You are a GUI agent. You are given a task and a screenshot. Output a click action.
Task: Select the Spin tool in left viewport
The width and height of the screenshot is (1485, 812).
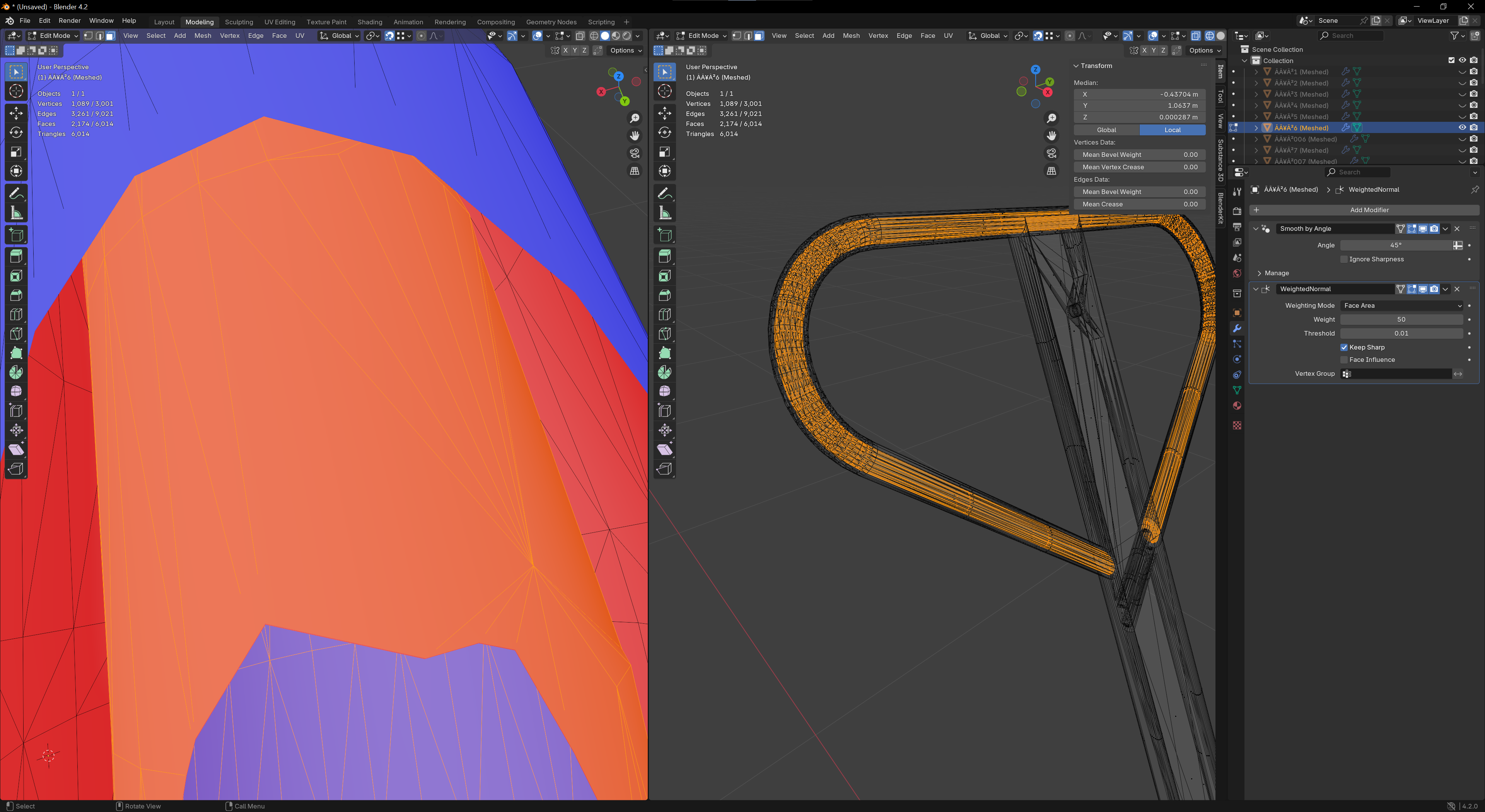click(x=16, y=372)
